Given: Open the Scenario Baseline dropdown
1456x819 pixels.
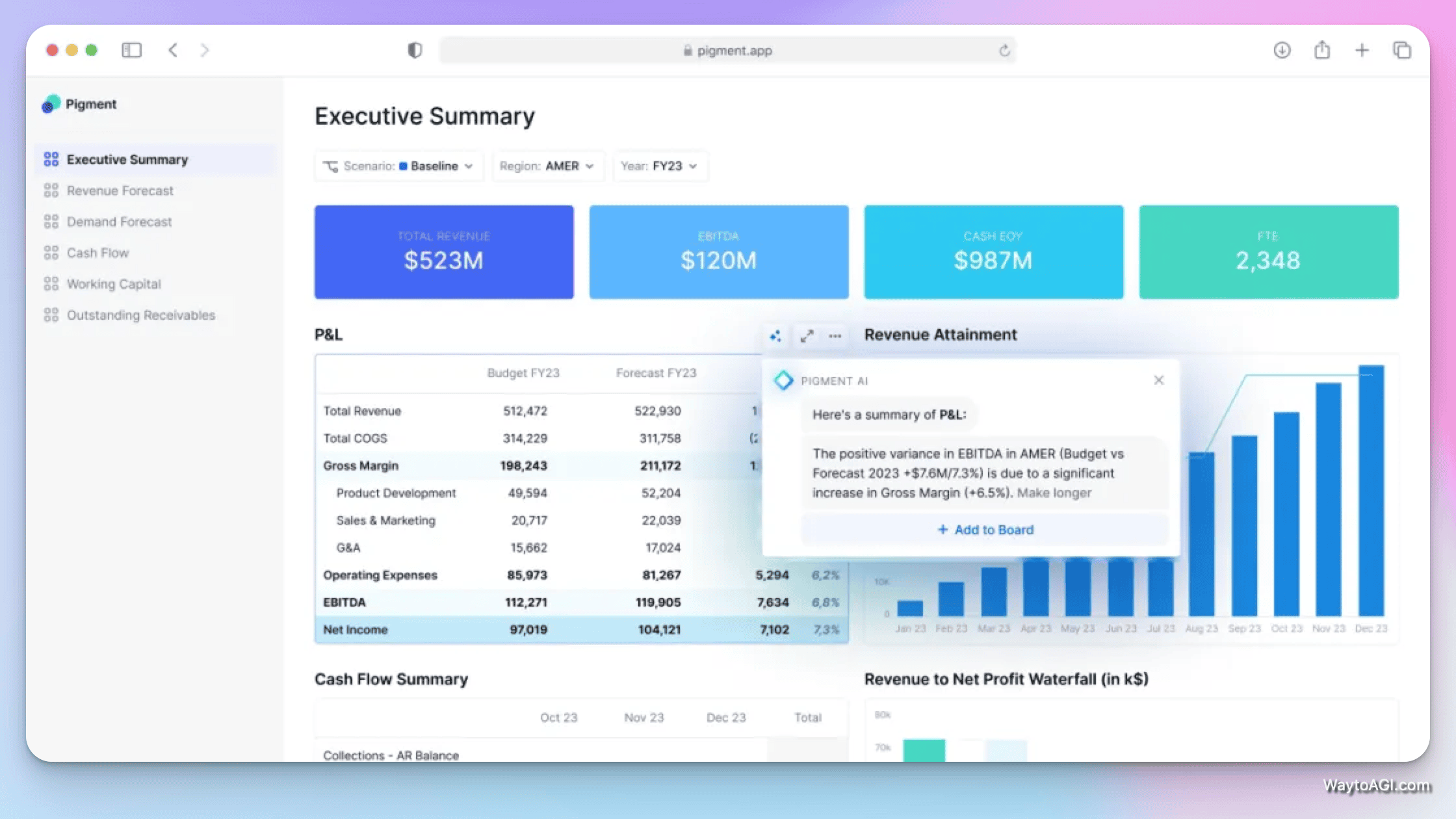Looking at the screenshot, I should point(399,166).
